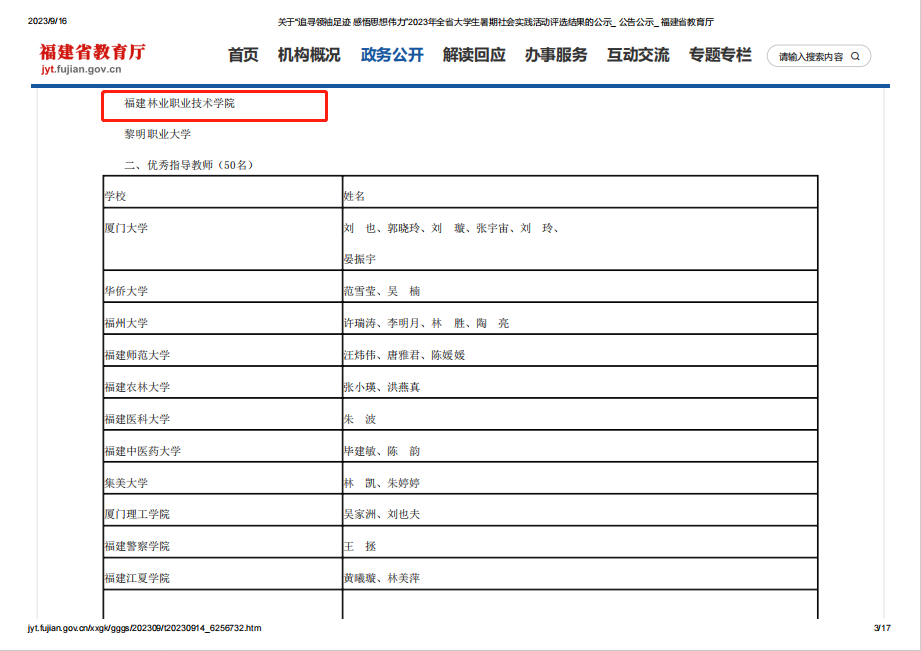Open 互动交流 in the navigation

[x=638, y=55]
